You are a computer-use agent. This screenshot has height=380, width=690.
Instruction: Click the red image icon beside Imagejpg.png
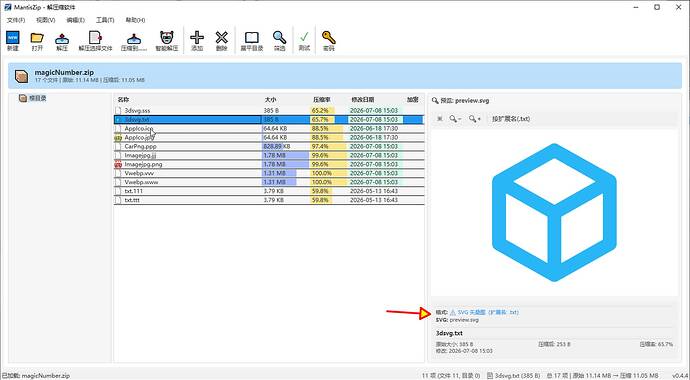(118, 164)
